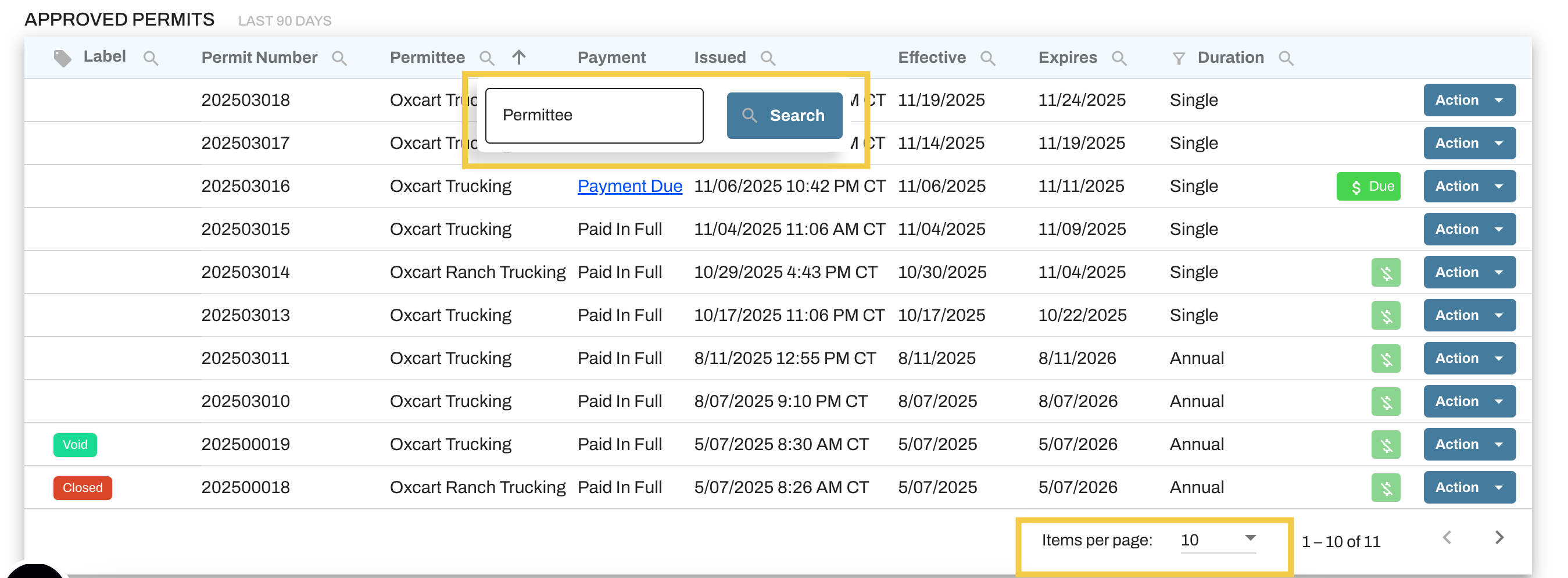
Task: Focus the Permittee search text field
Action: (x=594, y=116)
